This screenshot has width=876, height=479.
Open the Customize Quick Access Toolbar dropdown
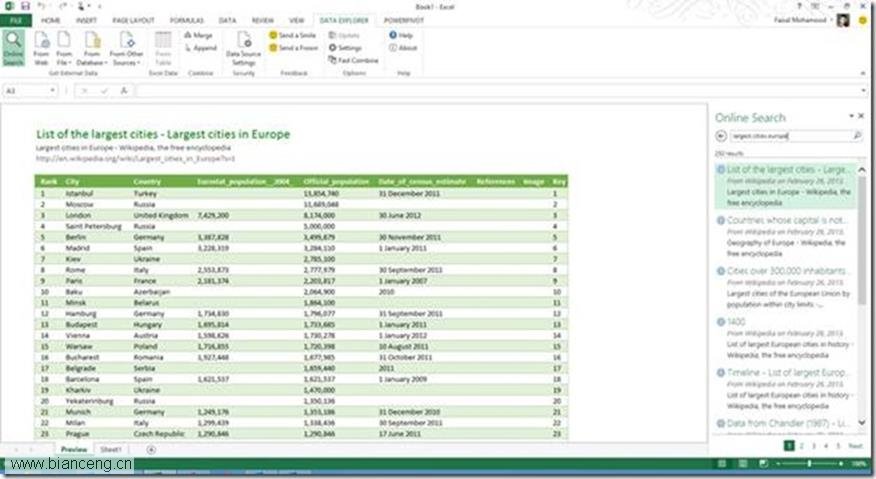[100, 7]
